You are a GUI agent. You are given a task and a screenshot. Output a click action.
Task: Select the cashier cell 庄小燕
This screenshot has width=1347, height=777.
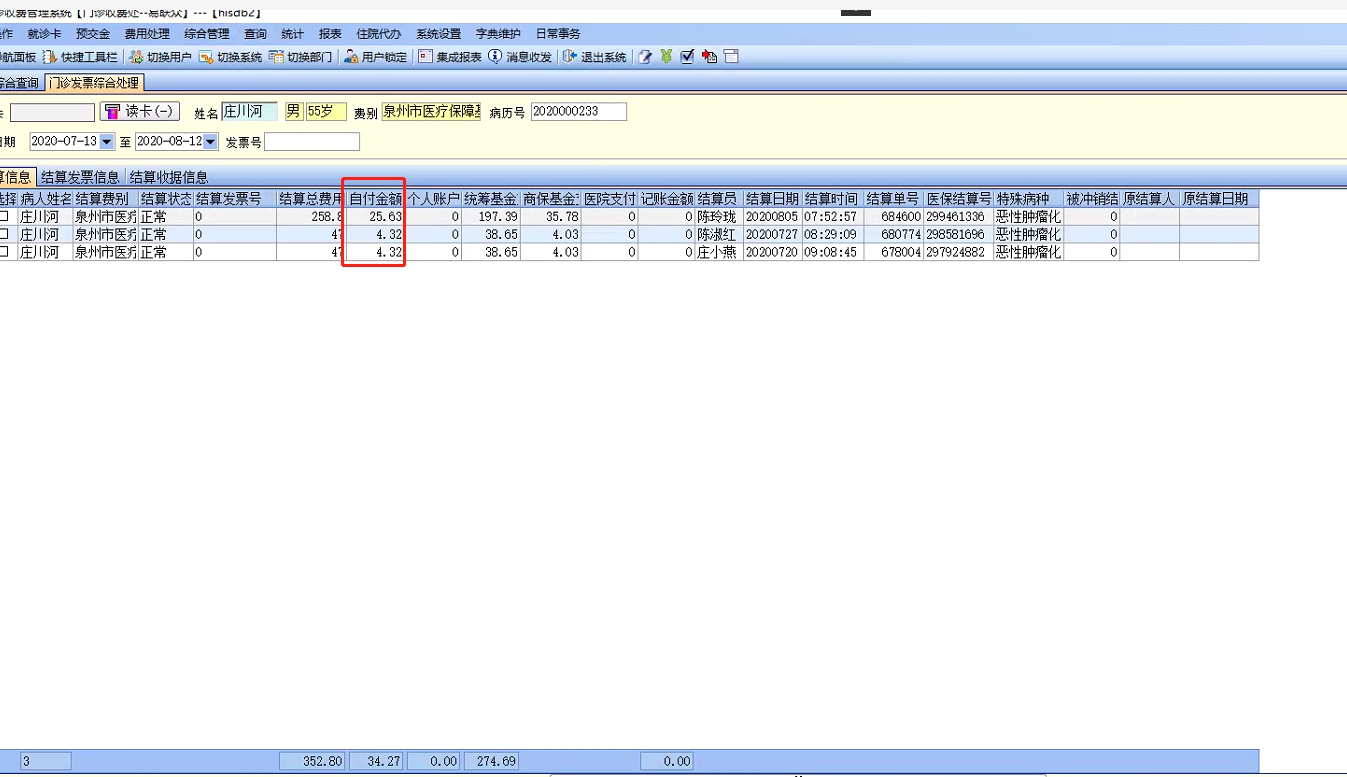(718, 252)
